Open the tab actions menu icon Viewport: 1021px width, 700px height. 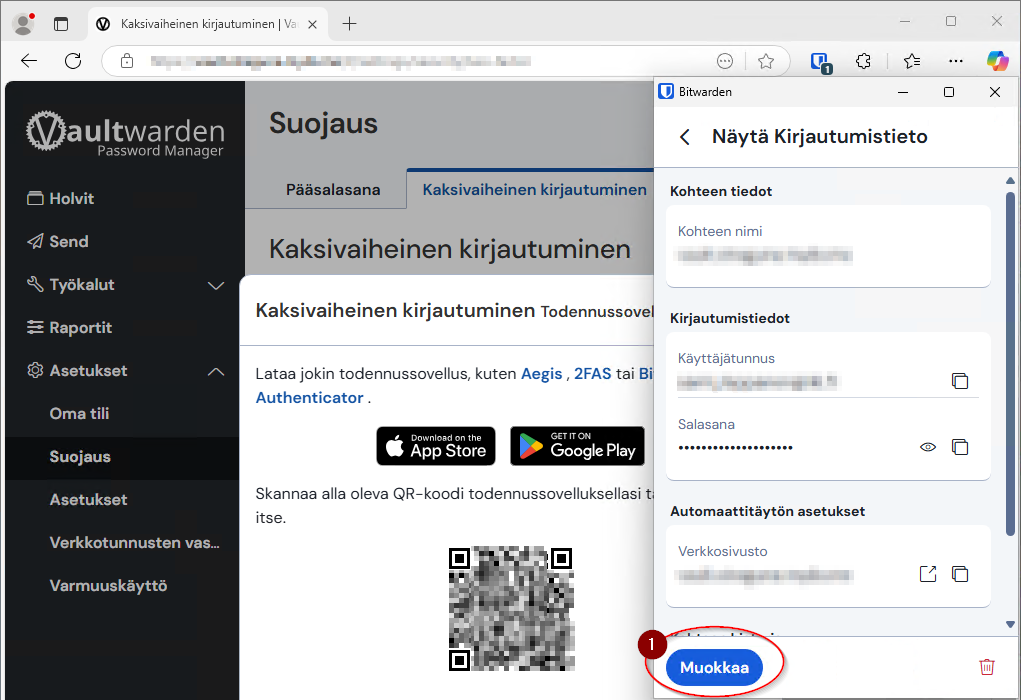click(61, 24)
